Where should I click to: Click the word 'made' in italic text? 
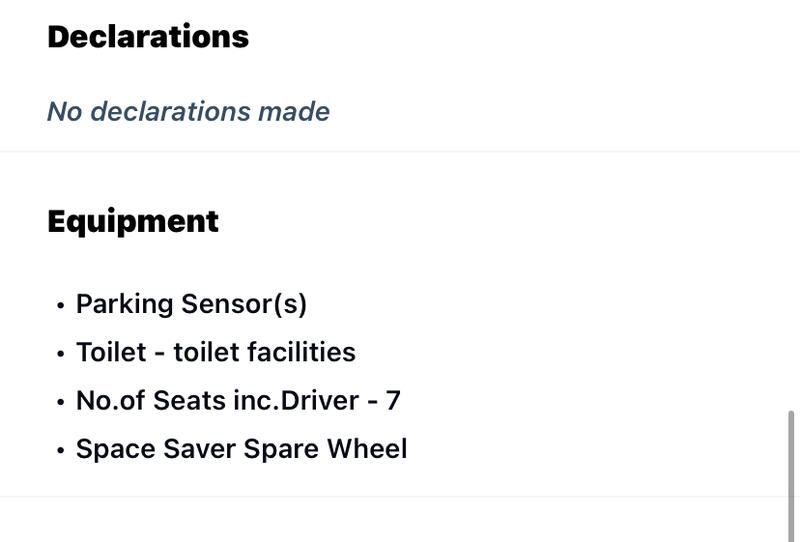[294, 111]
